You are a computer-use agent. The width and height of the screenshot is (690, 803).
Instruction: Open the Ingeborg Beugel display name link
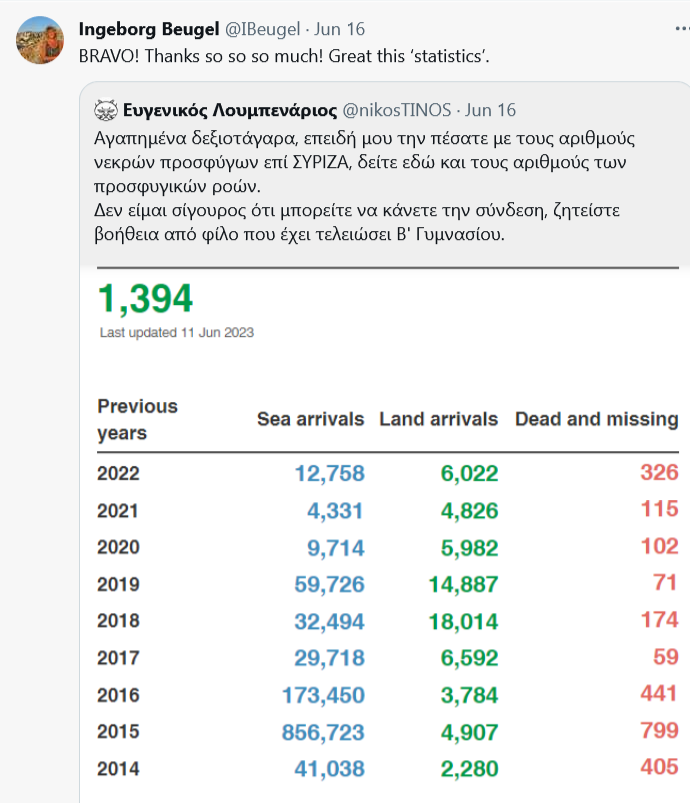point(149,29)
